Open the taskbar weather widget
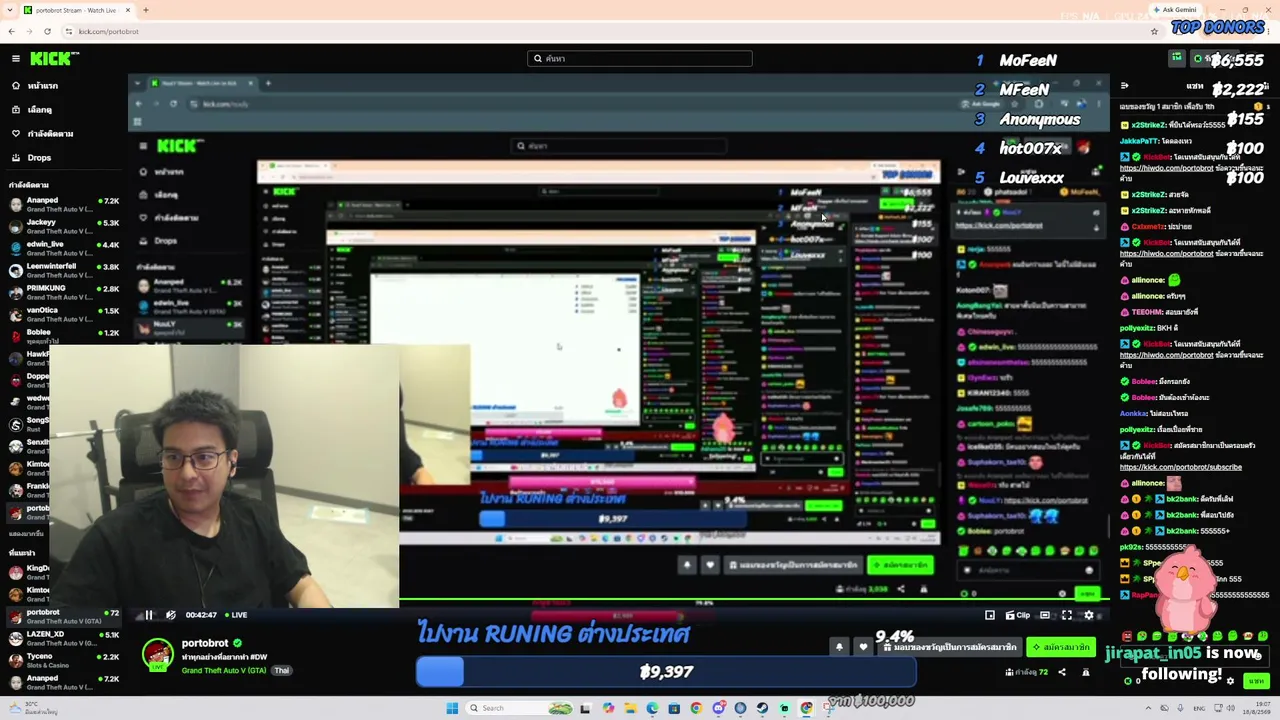The width and height of the screenshot is (1280, 720). (35, 708)
